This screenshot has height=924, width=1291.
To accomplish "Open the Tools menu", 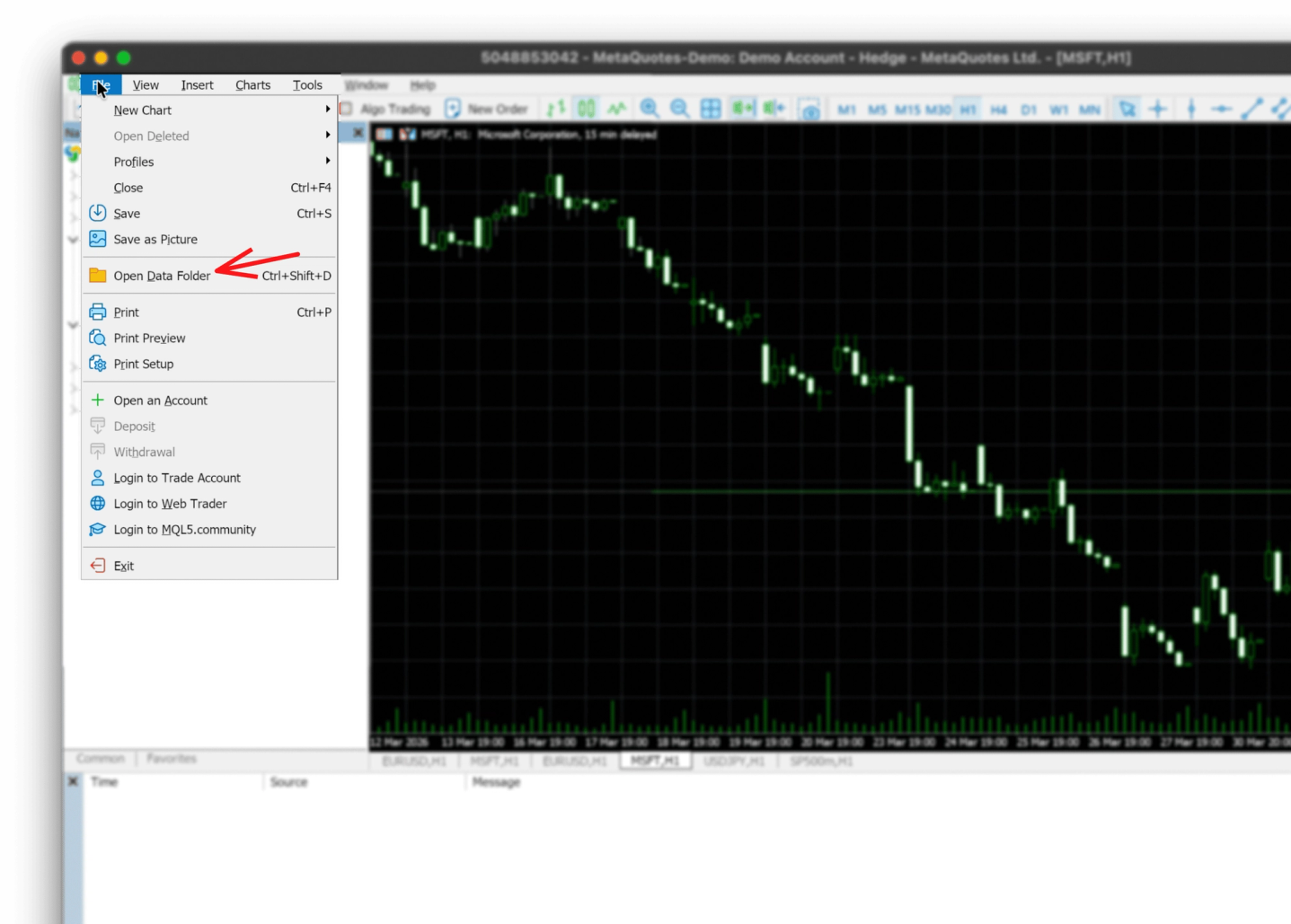I will pyautogui.click(x=307, y=85).
